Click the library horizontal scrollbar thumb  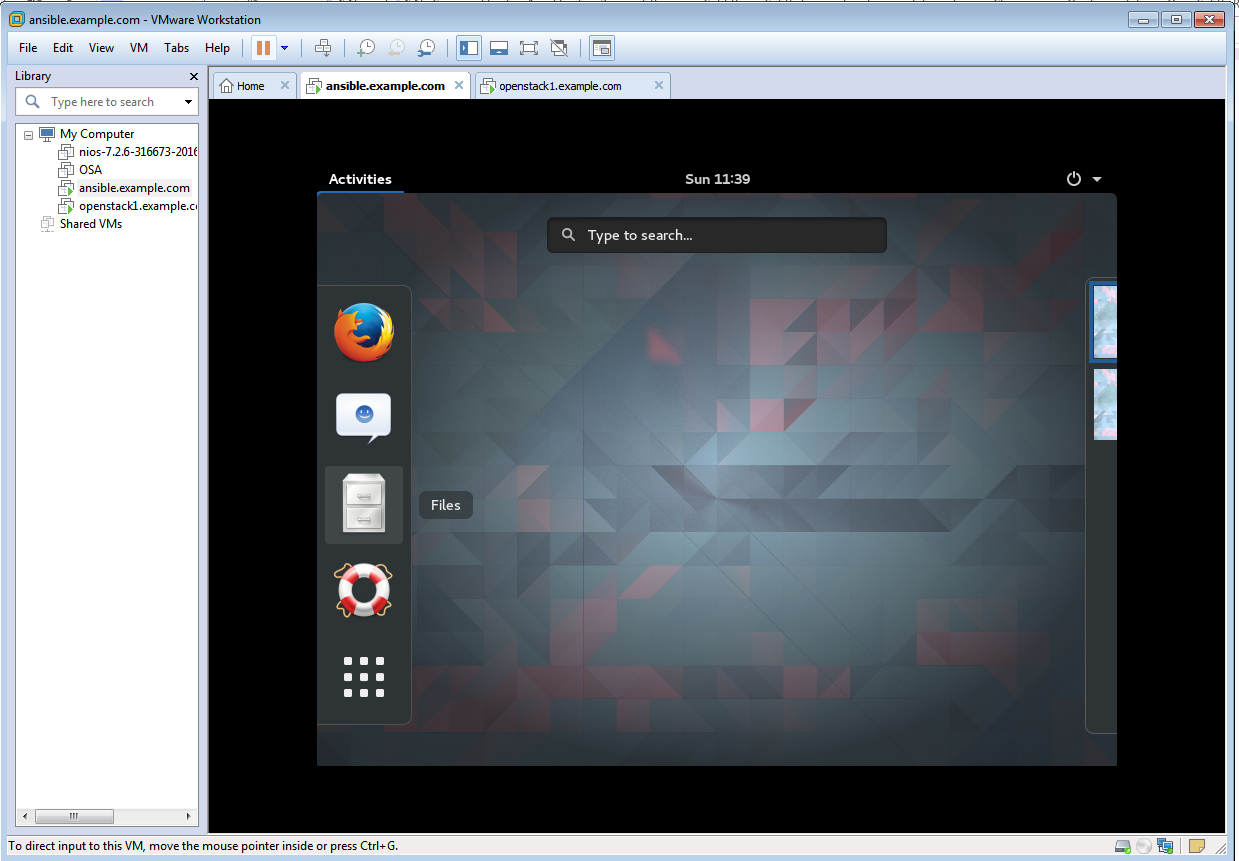pos(74,817)
